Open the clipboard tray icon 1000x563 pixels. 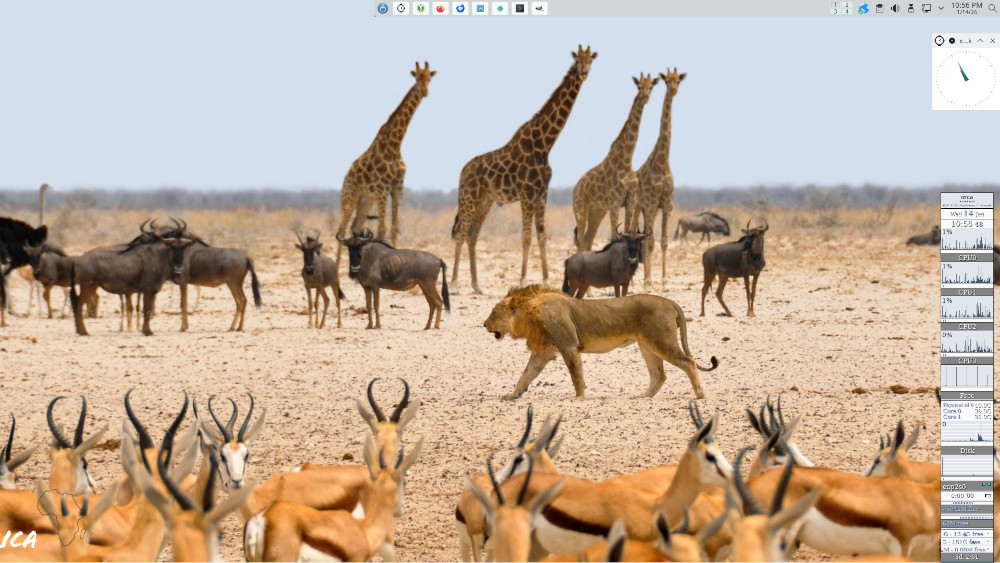tap(879, 8)
